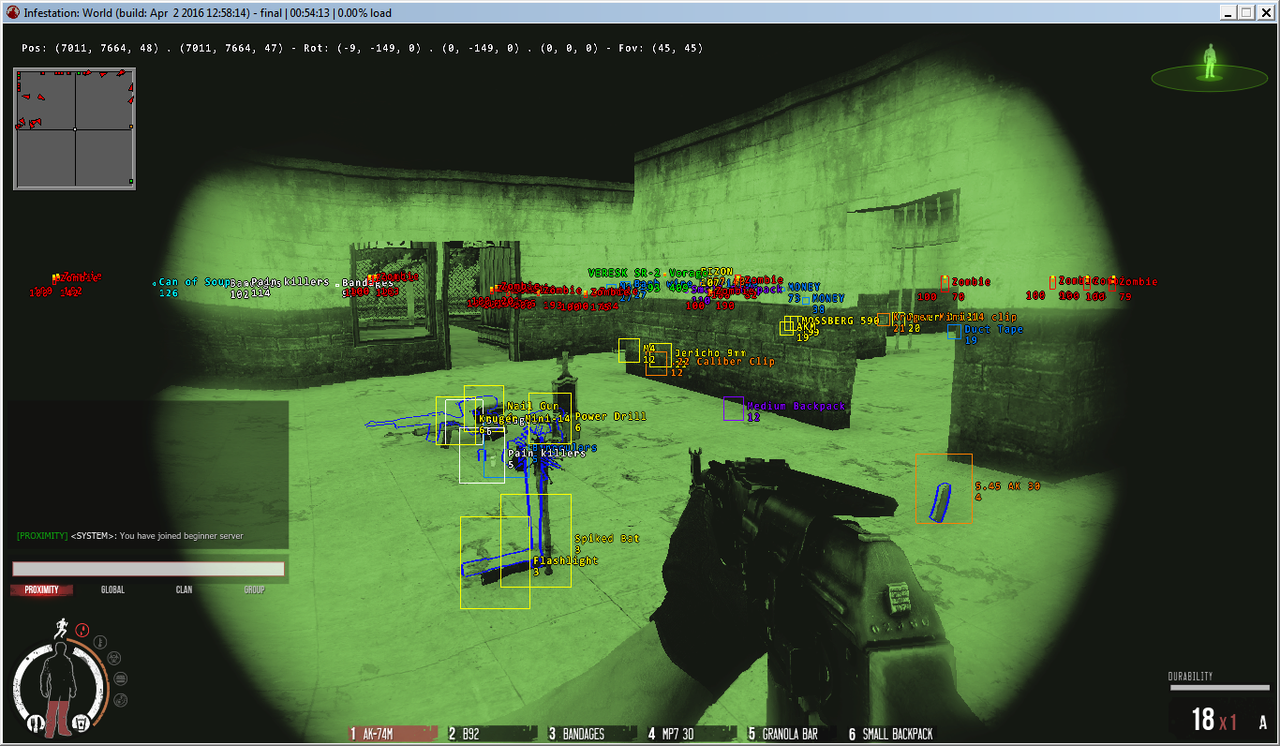Click the system message about beginner server

129,536
